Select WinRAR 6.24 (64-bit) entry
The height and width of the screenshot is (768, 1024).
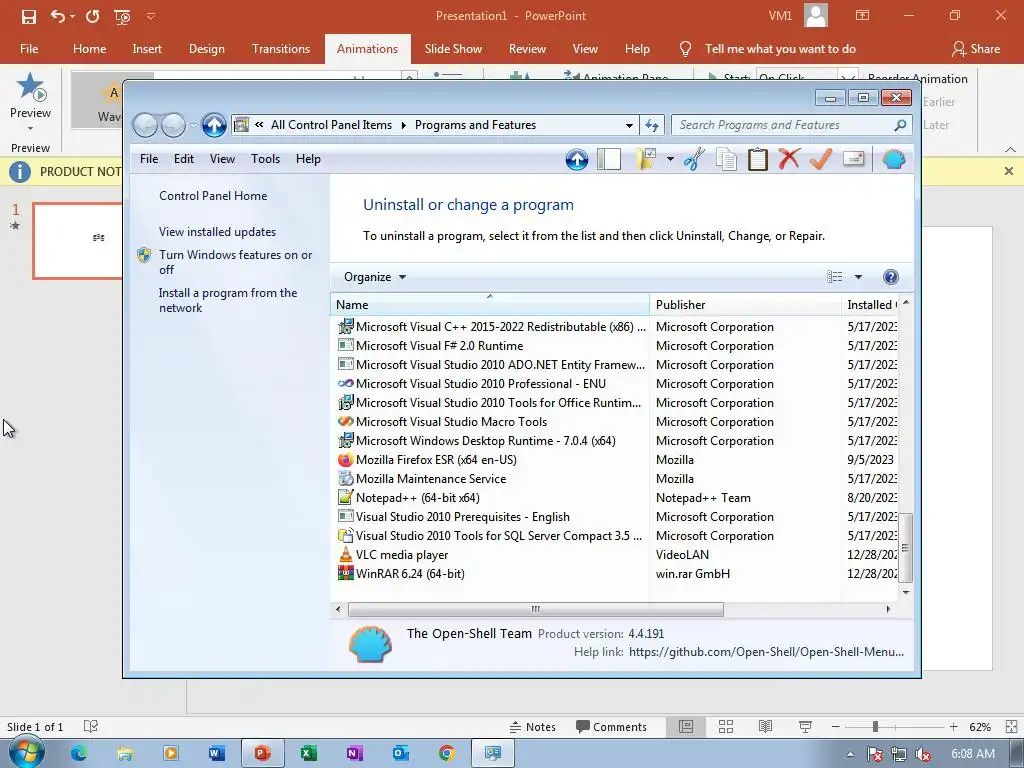click(x=409, y=573)
